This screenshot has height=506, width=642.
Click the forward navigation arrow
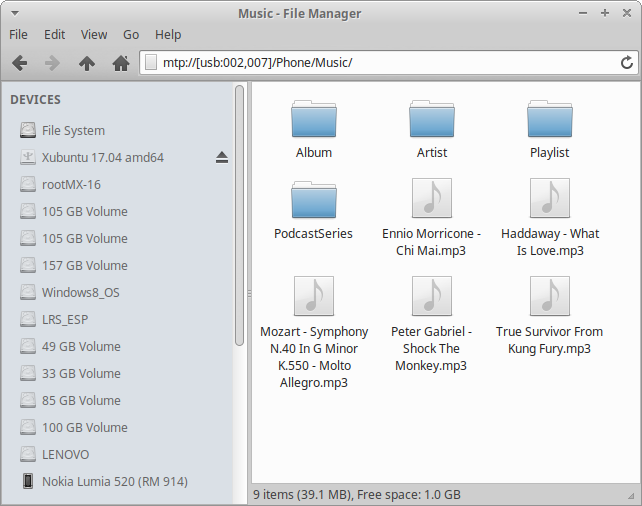point(53,63)
